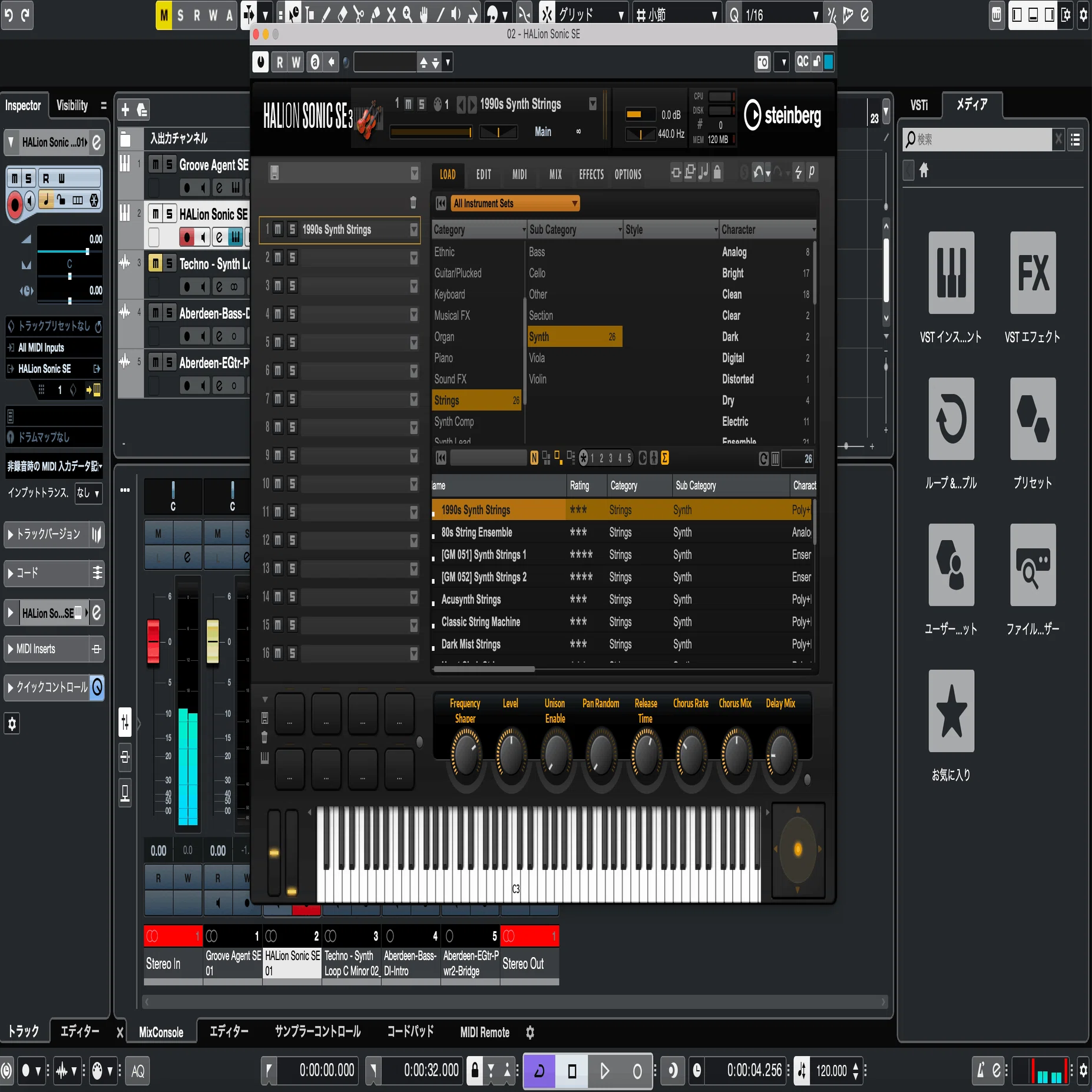Click the Redo arrow in top toolbar
The width and height of the screenshot is (1092, 1092).
tap(25, 15)
